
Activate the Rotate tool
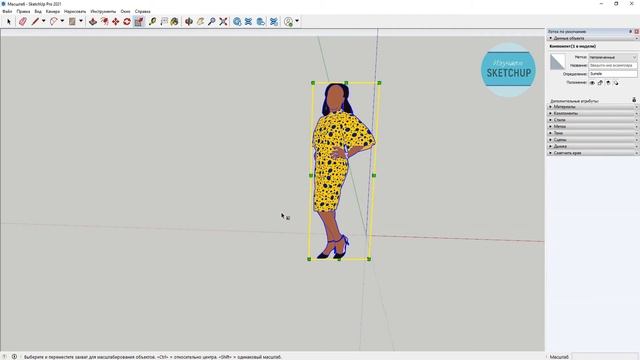coord(127,22)
